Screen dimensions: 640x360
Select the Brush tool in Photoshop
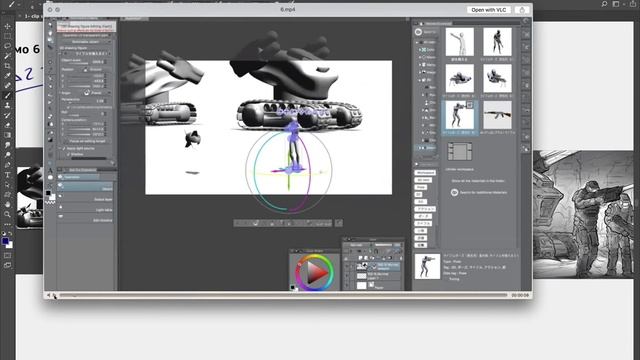7,96
